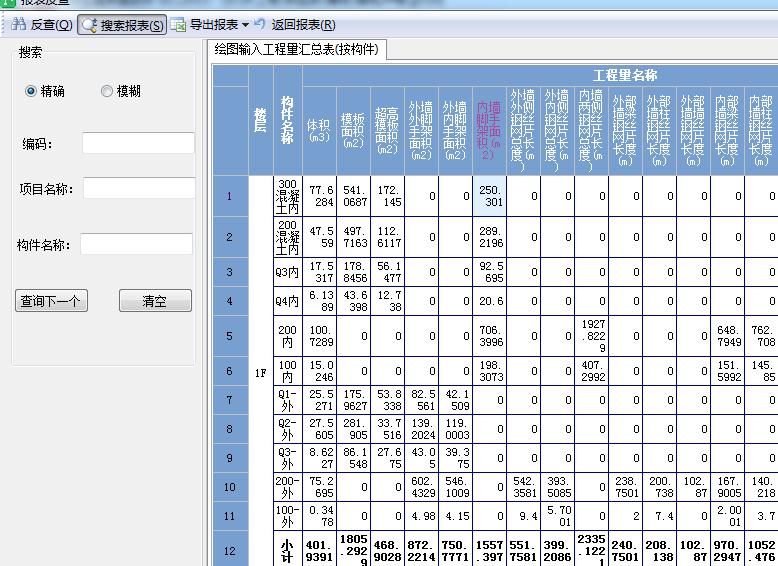778x566 pixels.
Task: Click the cell with value 706.3996
Action: pyautogui.click(x=489, y=336)
